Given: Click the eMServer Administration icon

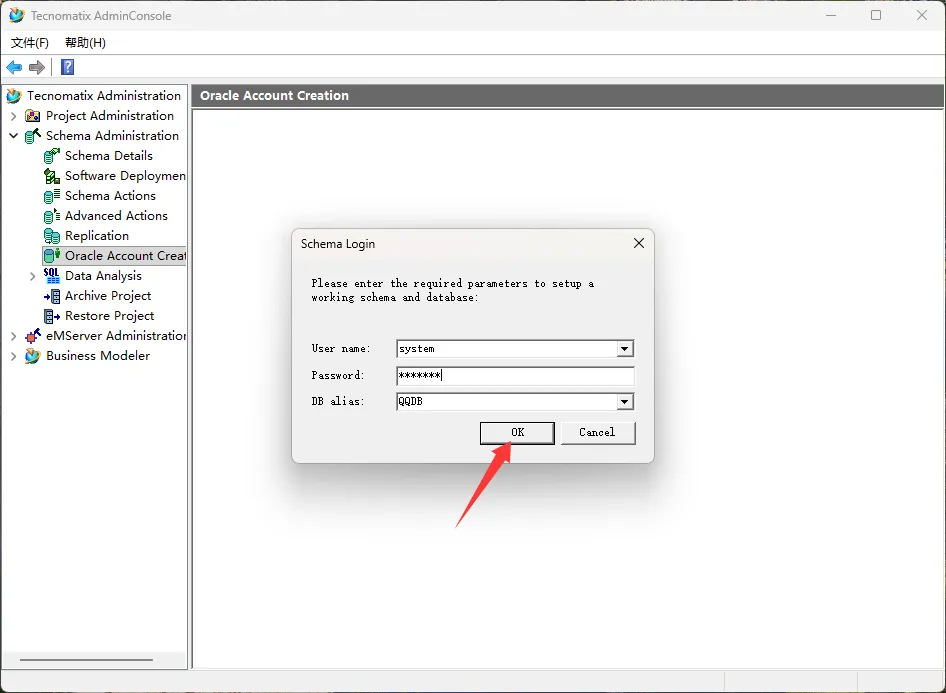Looking at the screenshot, I should [x=33, y=336].
